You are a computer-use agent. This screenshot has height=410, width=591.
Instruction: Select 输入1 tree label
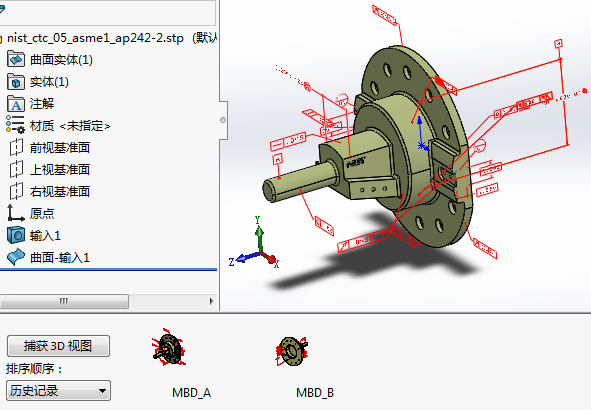point(45,236)
